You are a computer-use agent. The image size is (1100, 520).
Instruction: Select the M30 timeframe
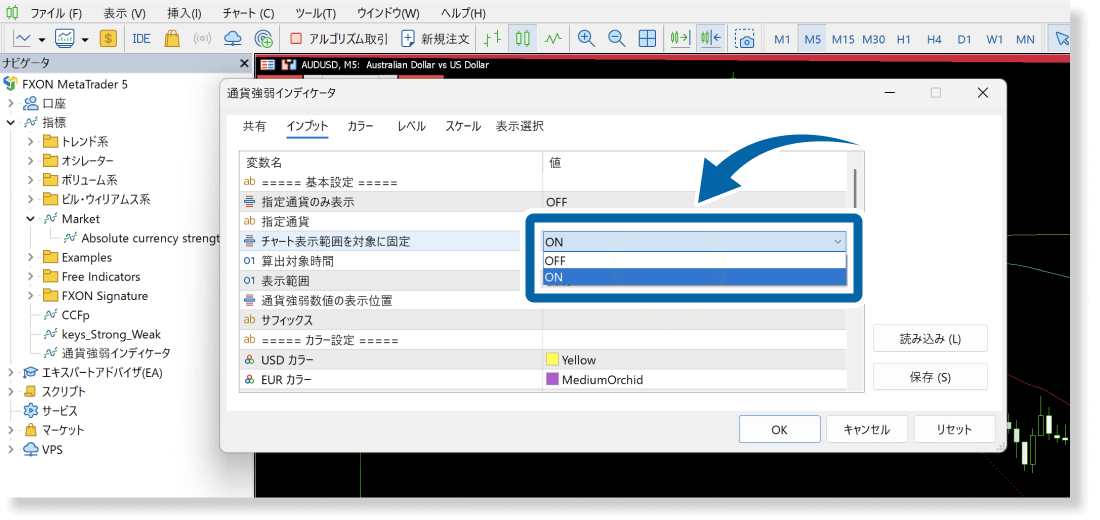pyautogui.click(x=873, y=39)
